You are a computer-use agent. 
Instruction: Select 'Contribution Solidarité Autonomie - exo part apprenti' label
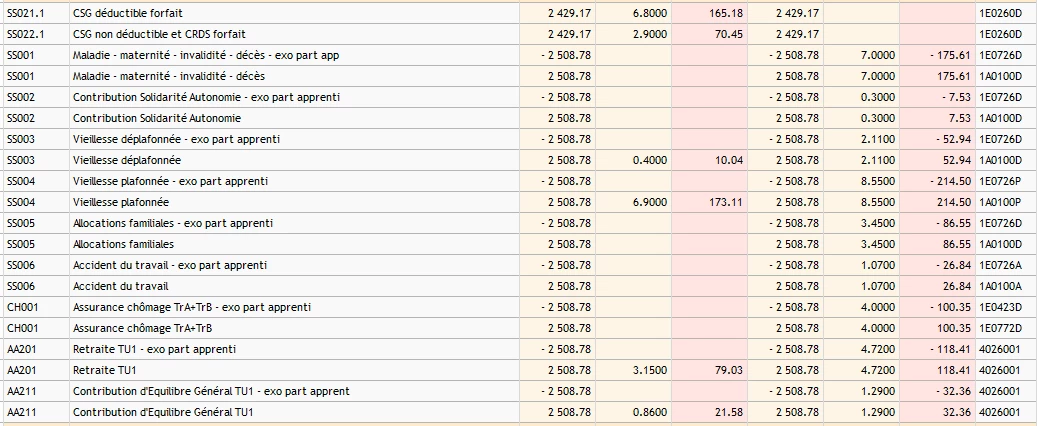click(x=206, y=97)
